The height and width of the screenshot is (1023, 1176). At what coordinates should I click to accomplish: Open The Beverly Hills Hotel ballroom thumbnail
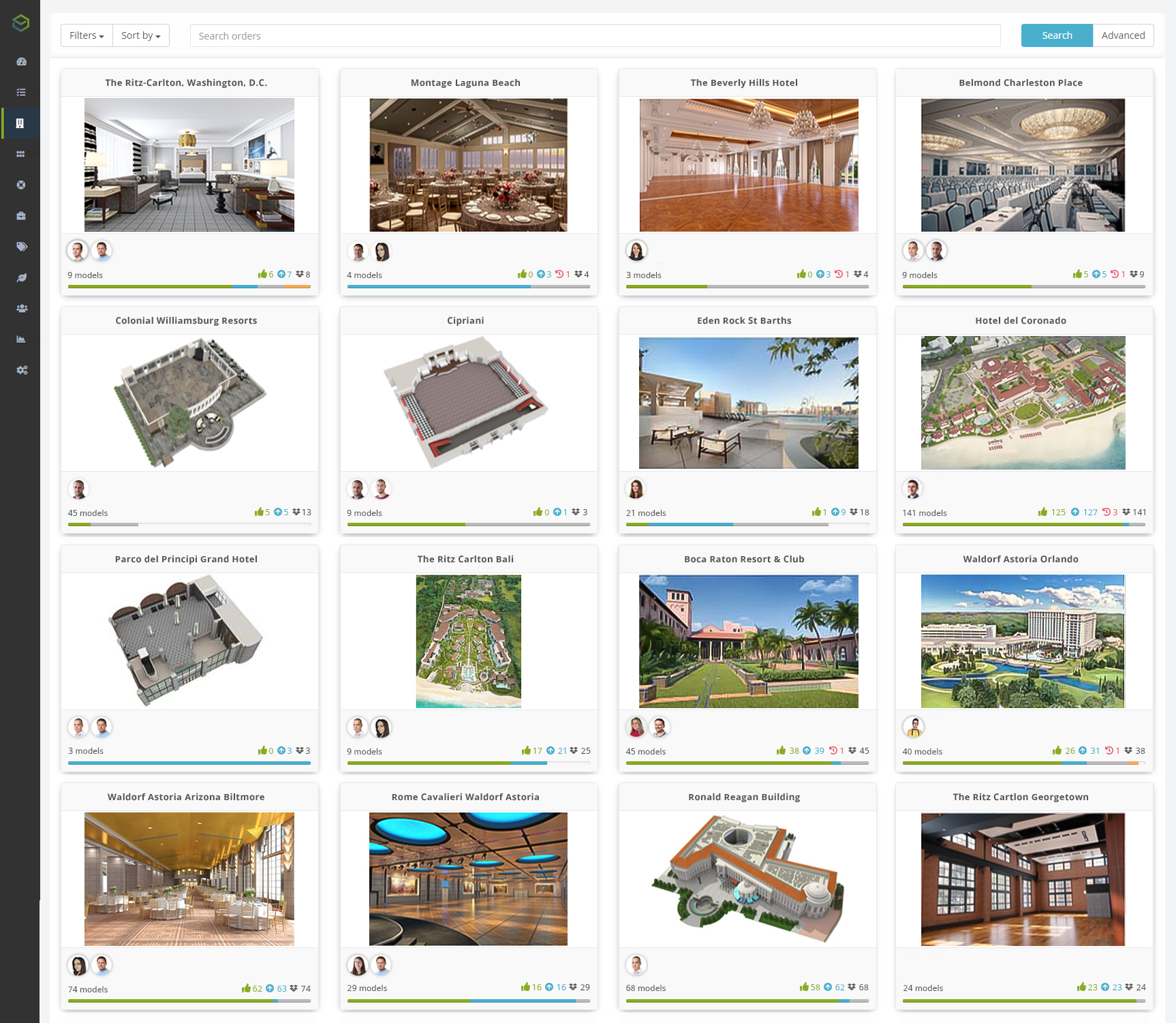[x=749, y=165]
